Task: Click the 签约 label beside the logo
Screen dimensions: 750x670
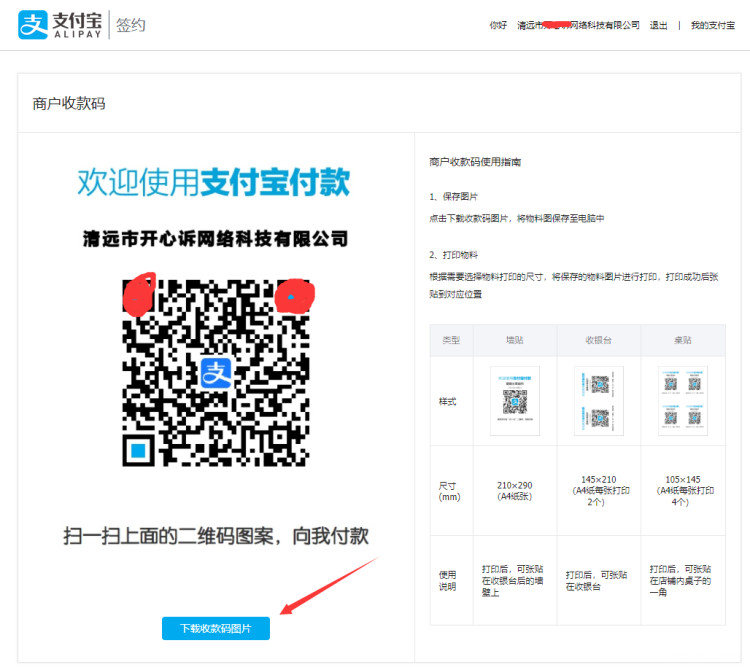Action: point(130,25)
